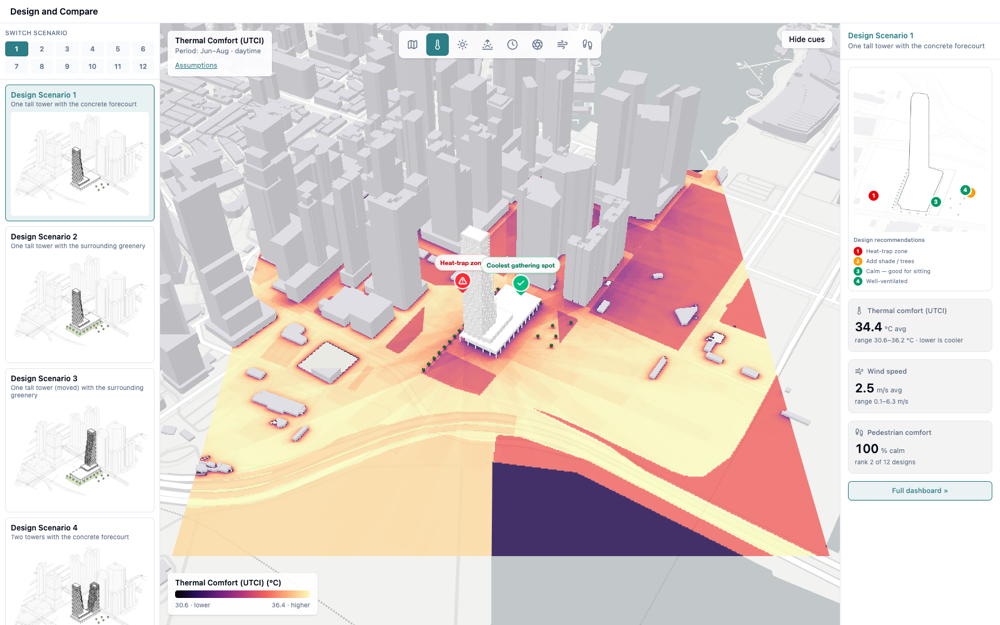Select the Design Scenario 3 card
Viewport: 1000px width, 625px height.
[80, 440]
